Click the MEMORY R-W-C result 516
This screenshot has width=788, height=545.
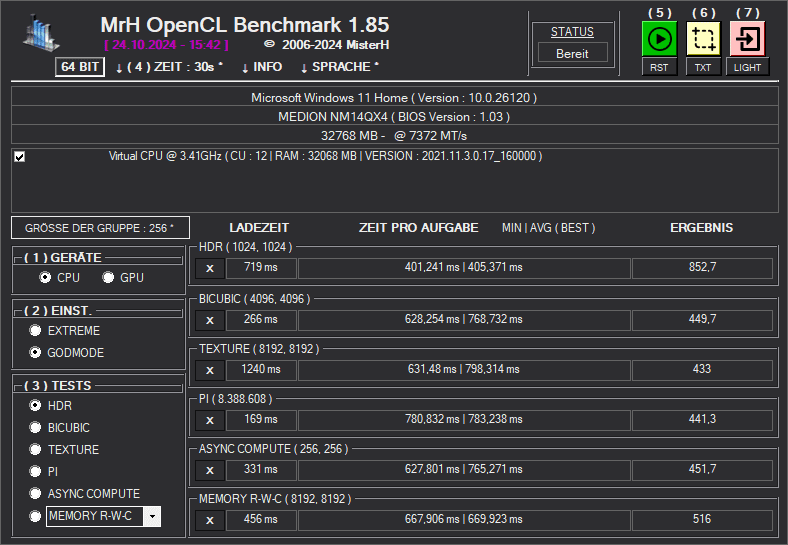[702, 519]
